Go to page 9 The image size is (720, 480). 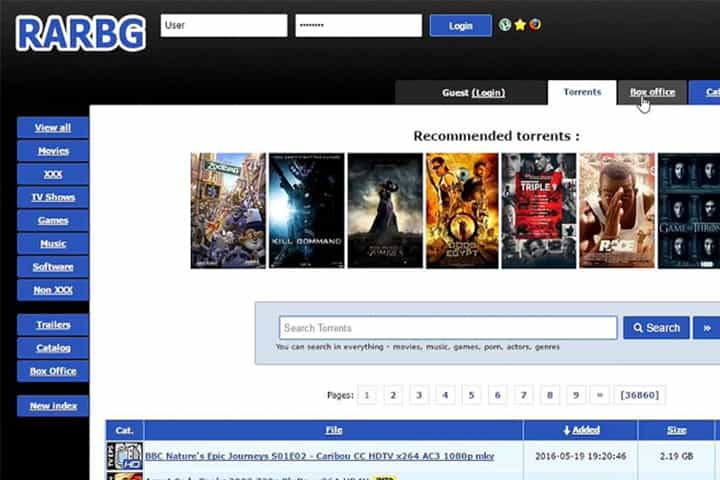tap(576, 395)
